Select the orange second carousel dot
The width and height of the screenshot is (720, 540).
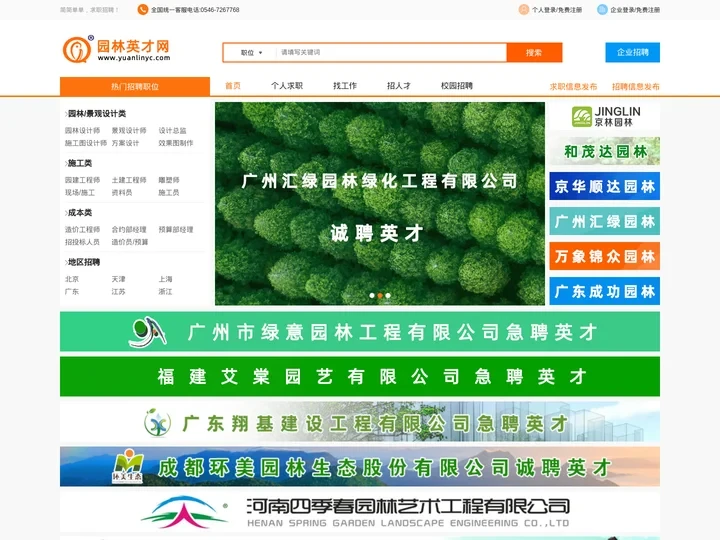(x=380, y=296)
